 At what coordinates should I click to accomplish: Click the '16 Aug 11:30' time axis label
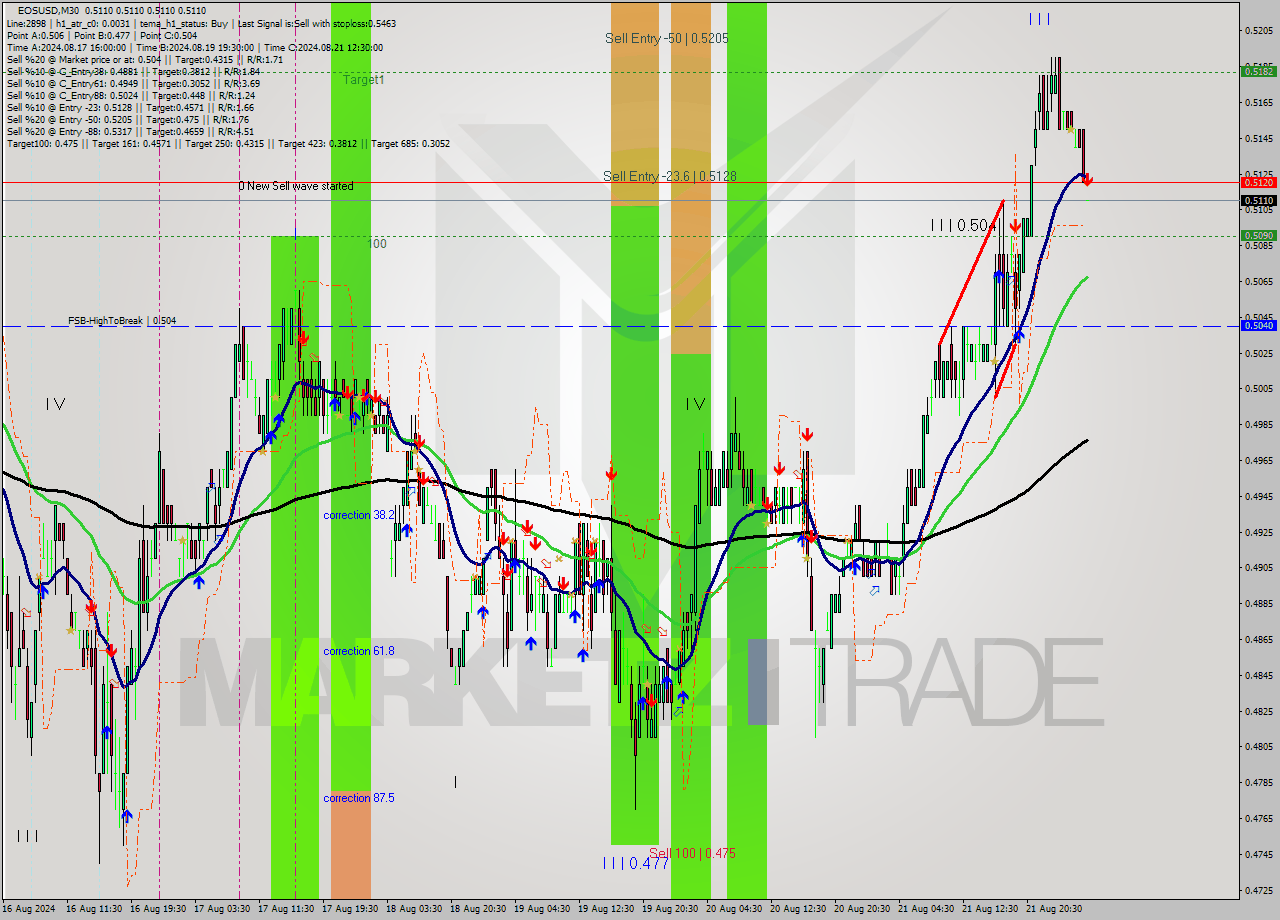94,909
